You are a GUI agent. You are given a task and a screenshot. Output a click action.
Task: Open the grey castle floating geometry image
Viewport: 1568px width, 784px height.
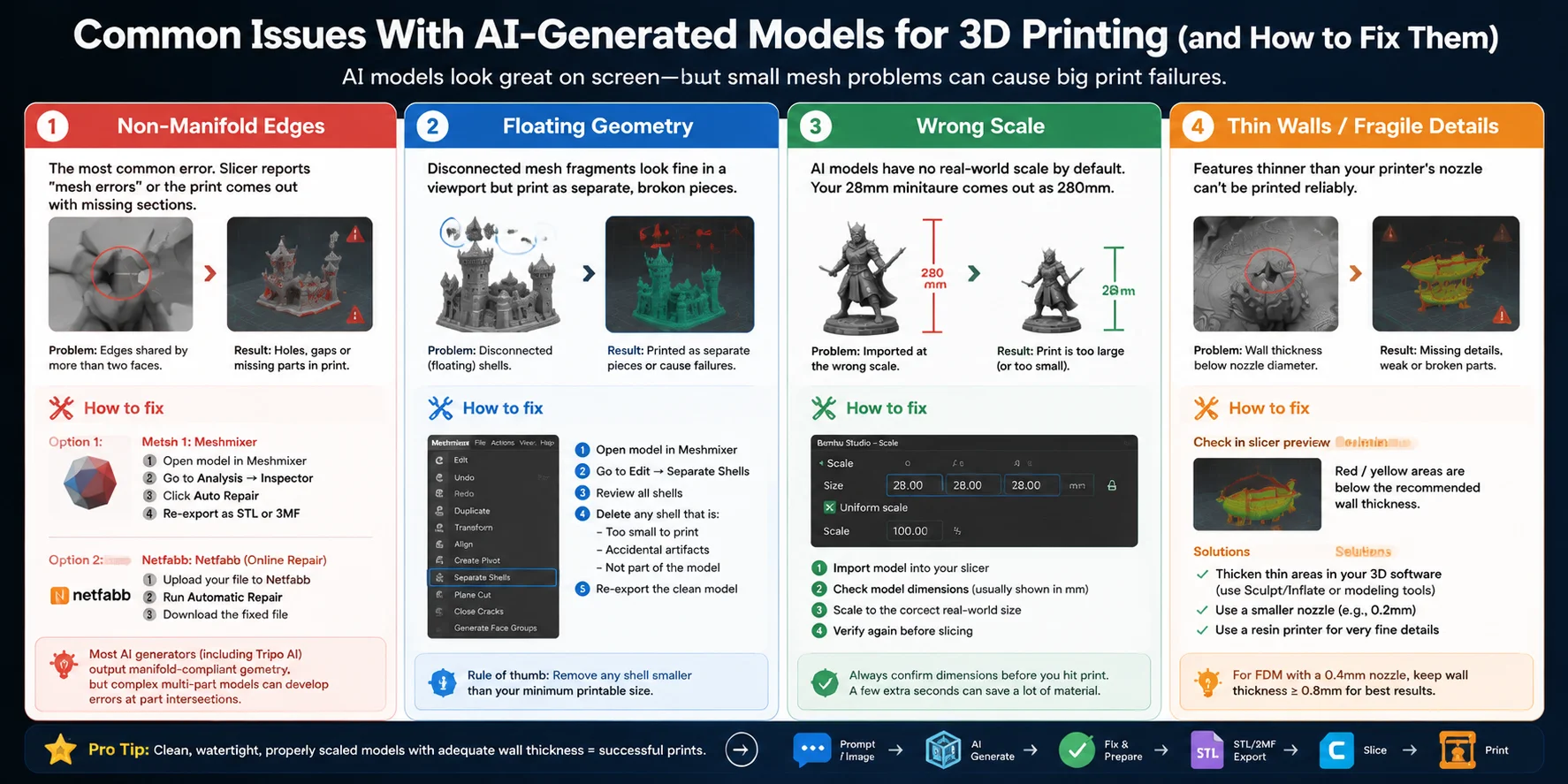point(499,274)
